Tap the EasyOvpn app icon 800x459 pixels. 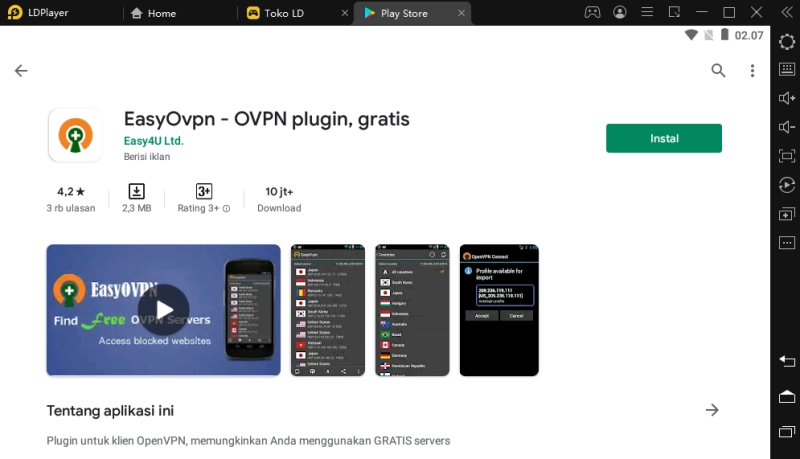76,135
